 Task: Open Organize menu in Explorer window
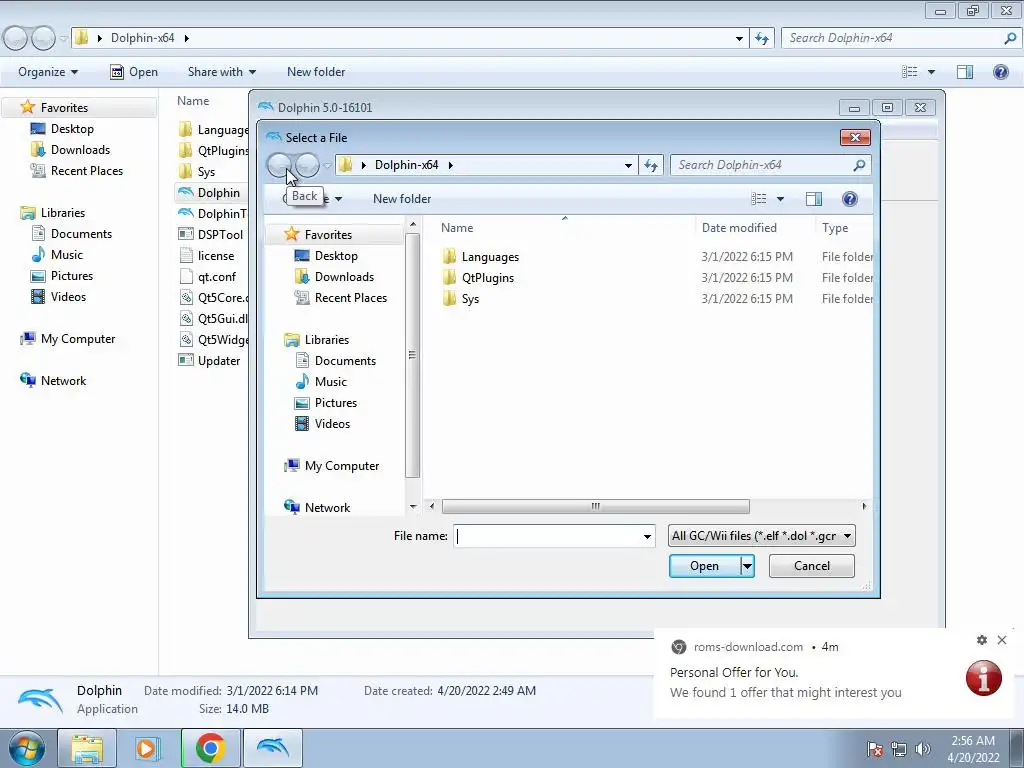(x=48, y=72)
